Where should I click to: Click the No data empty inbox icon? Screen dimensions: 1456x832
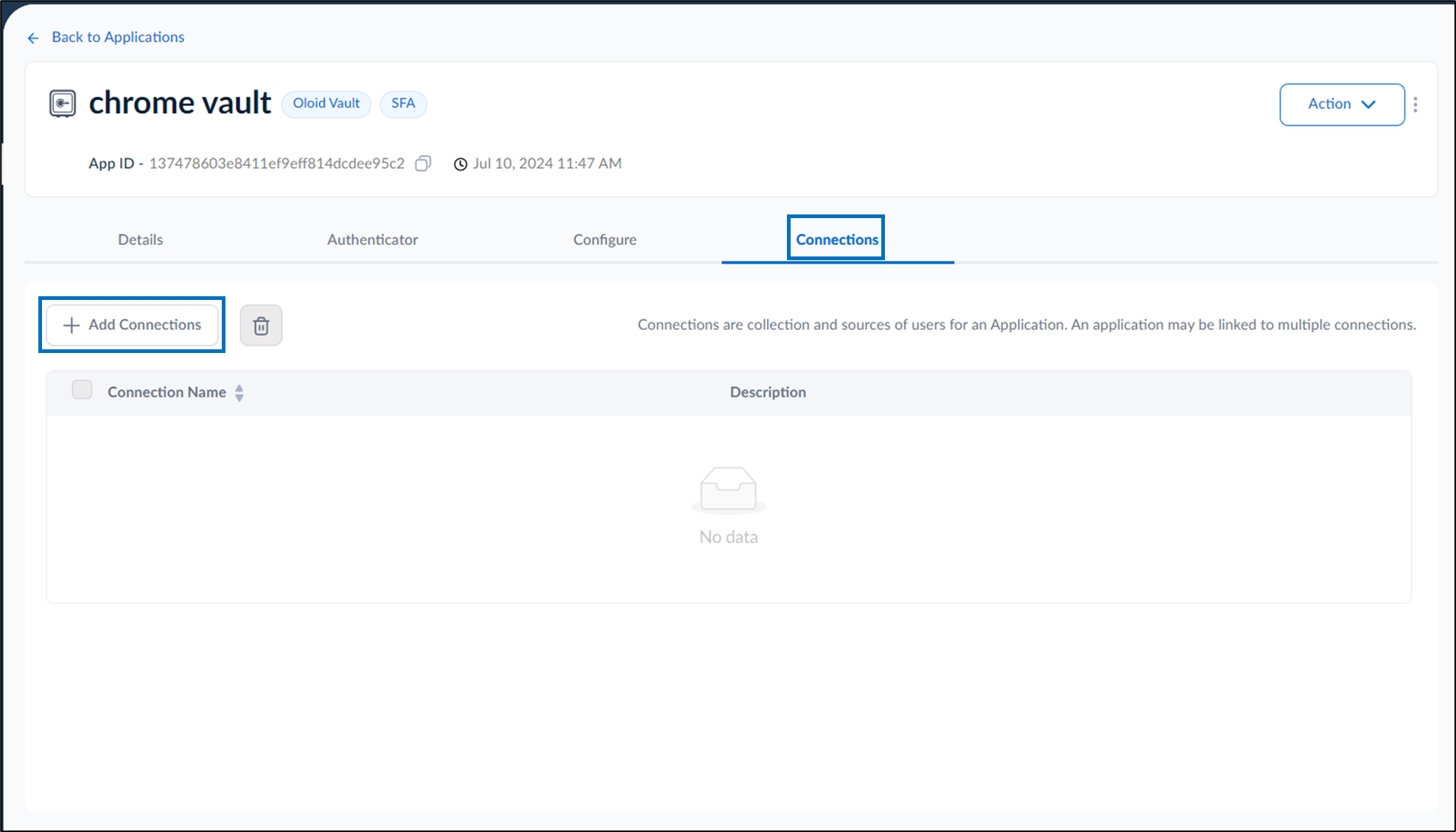(728, 489)
